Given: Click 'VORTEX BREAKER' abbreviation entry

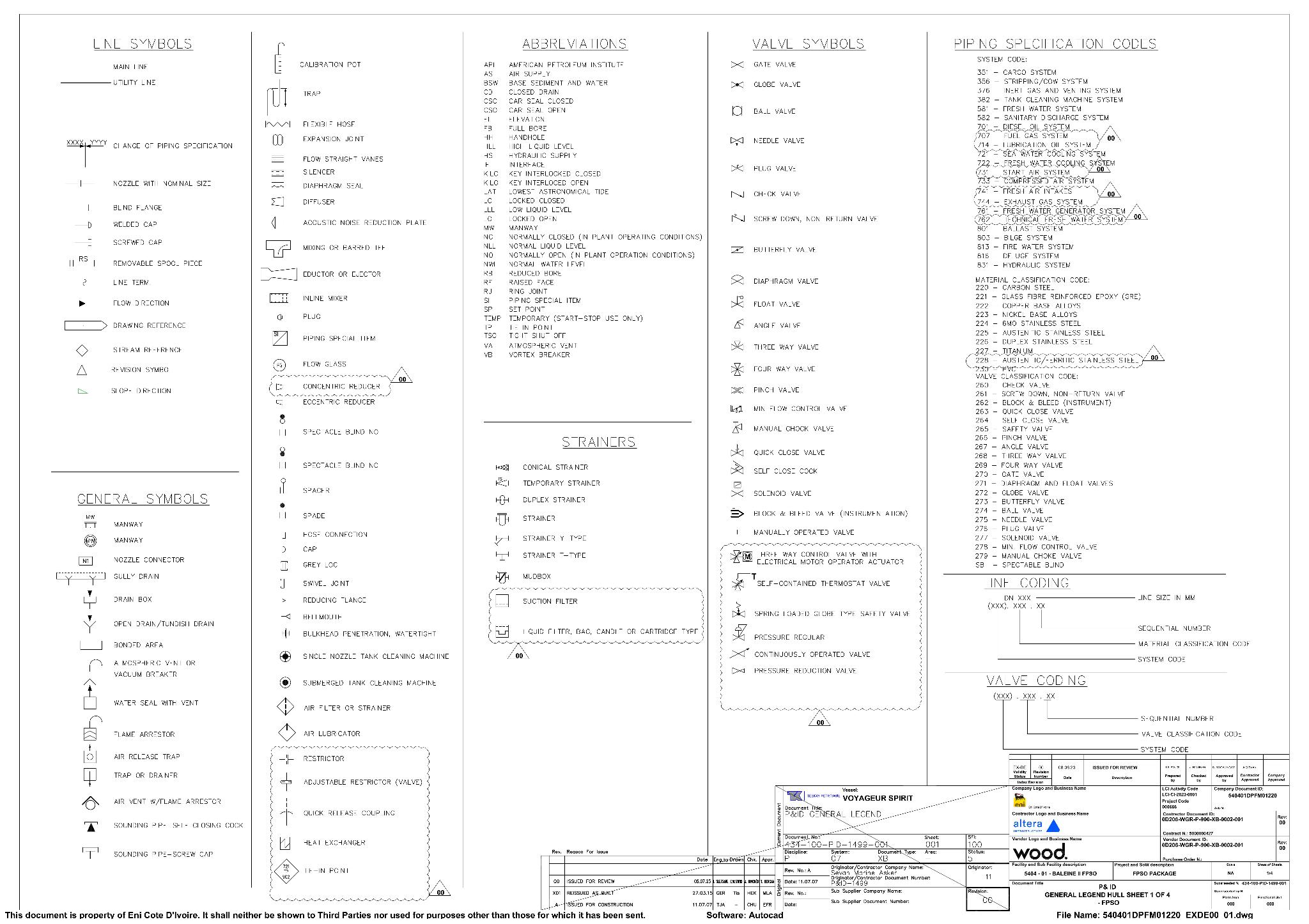Looking at the screenshot, I should [x=539, y=355].
